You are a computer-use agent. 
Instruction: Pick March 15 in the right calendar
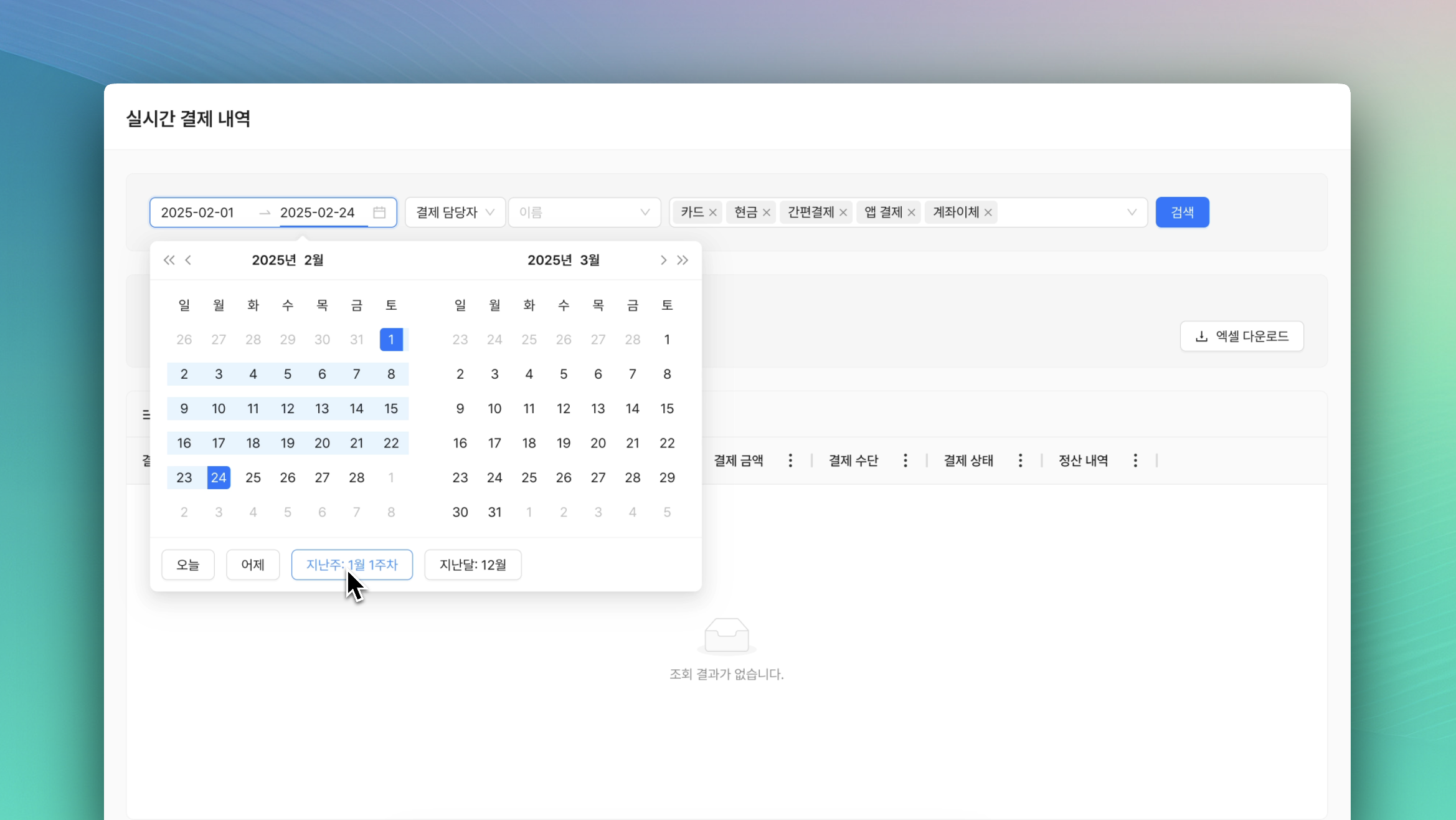point(667,409)
